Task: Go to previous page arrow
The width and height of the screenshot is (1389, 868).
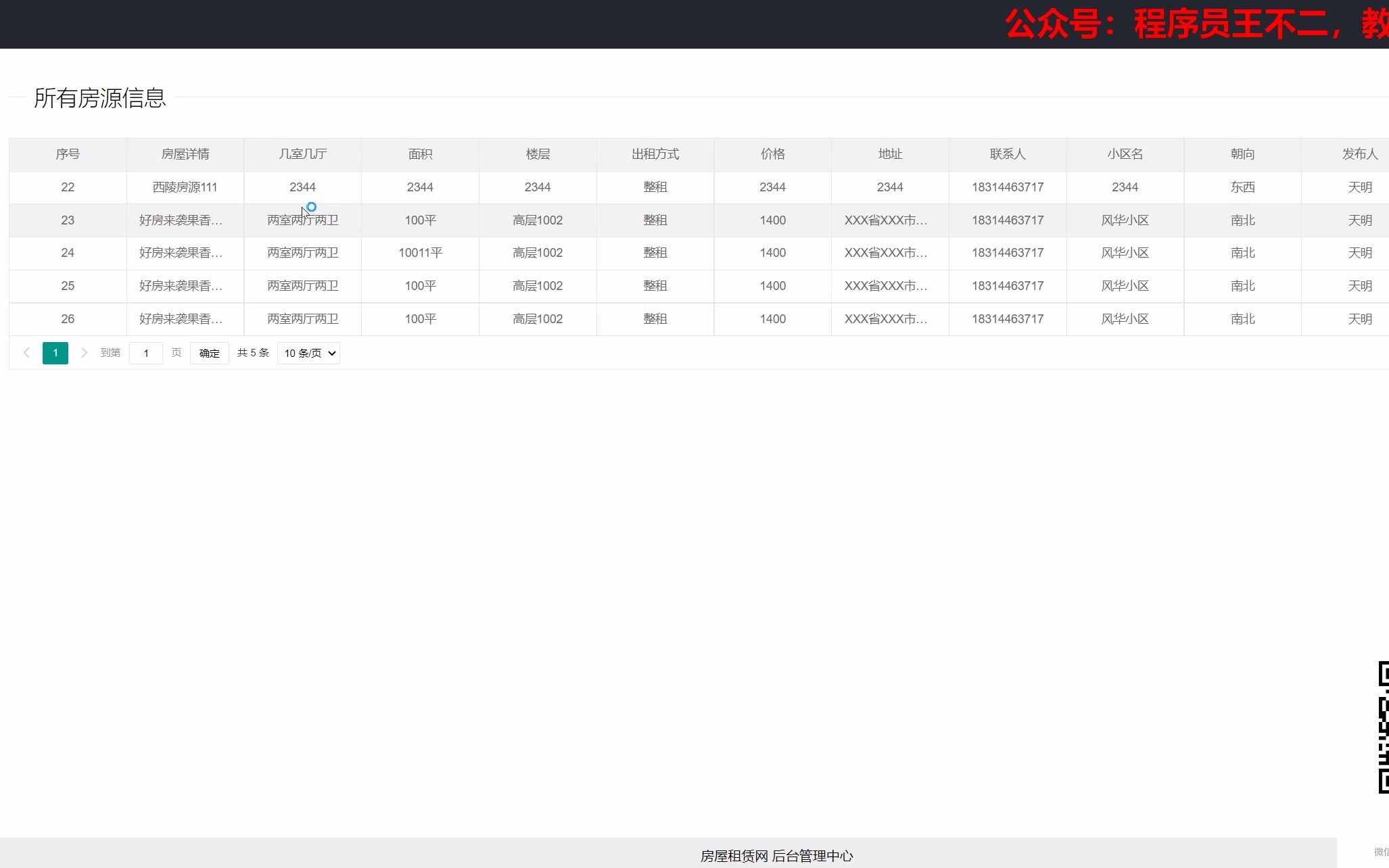Action: (26, 353)
